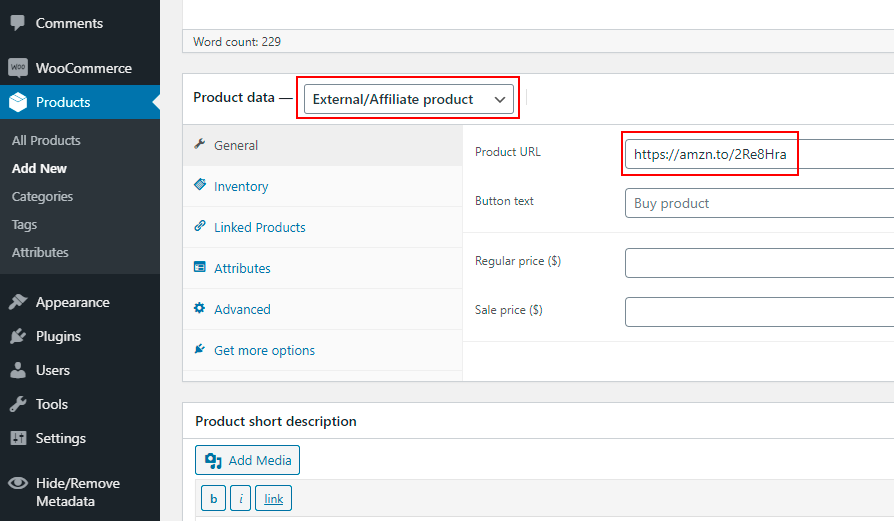The width and height of the screenshot is (894, 521).
Task: Click the gear icon beside Advanced
Action: pyautogui.click(x=200, y=308)
